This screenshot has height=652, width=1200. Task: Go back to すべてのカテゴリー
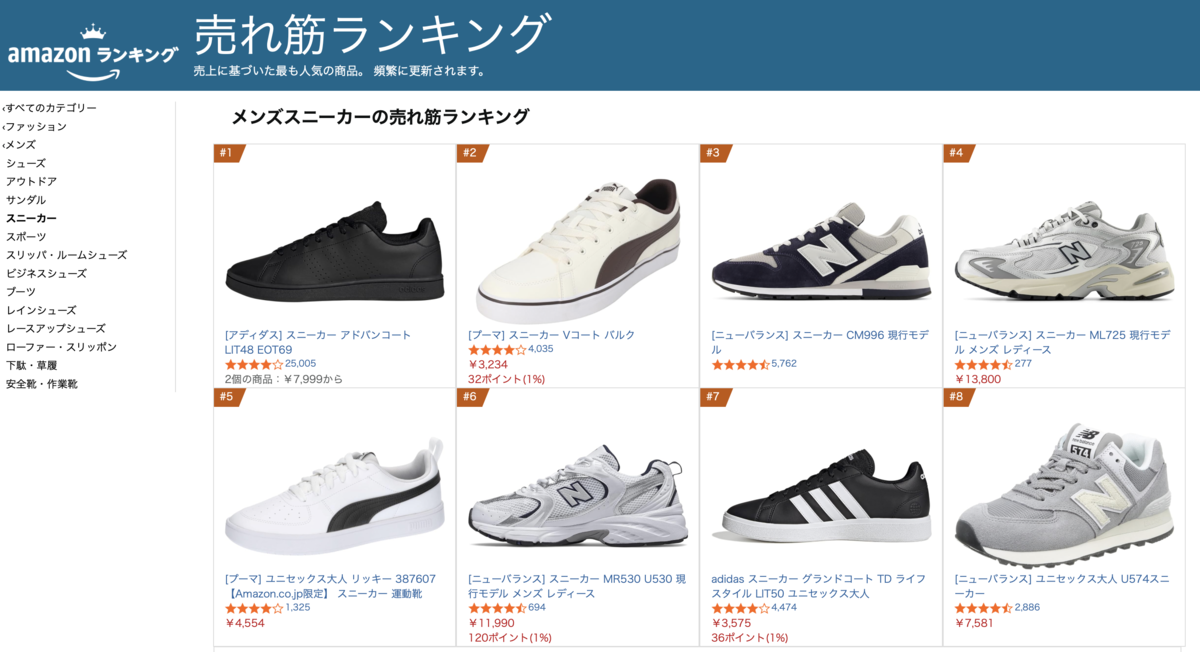[51, 108]
